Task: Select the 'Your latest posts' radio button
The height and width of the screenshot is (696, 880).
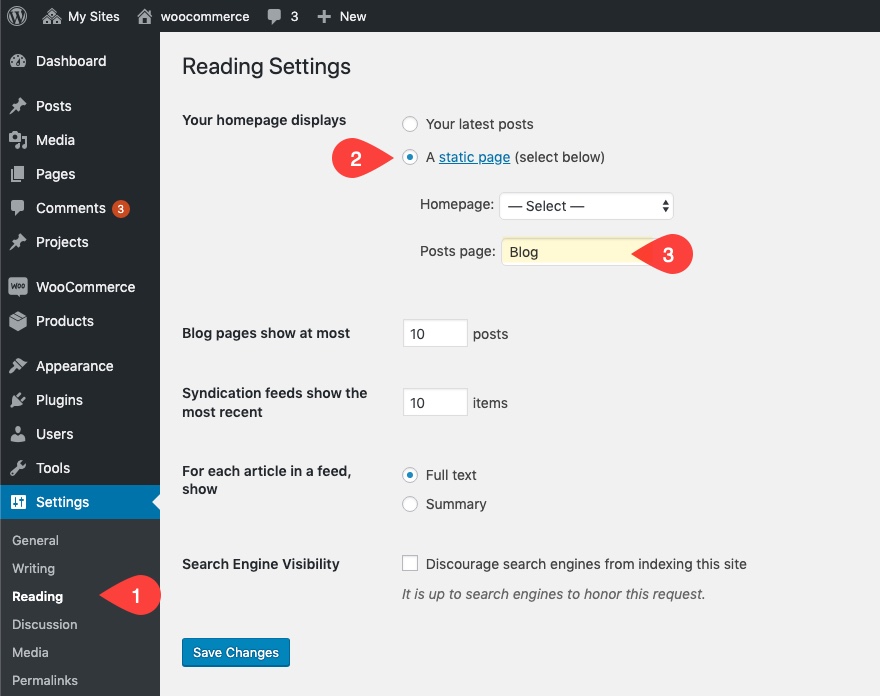Action: click(x=410, y=124)
